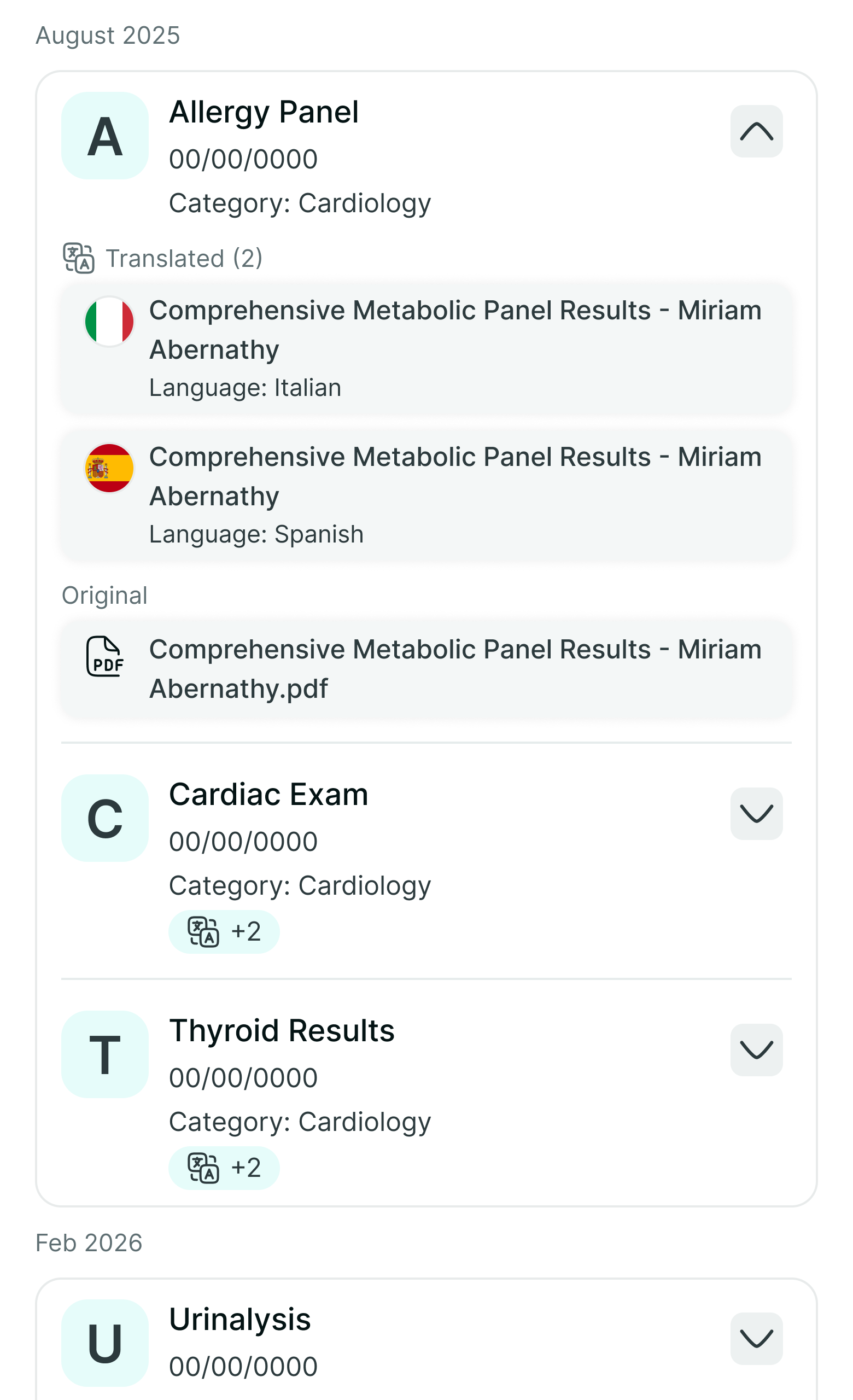Select the Cardiac Exam title
This screenshot has height=1400, width=853.
[x=268, y=794]
